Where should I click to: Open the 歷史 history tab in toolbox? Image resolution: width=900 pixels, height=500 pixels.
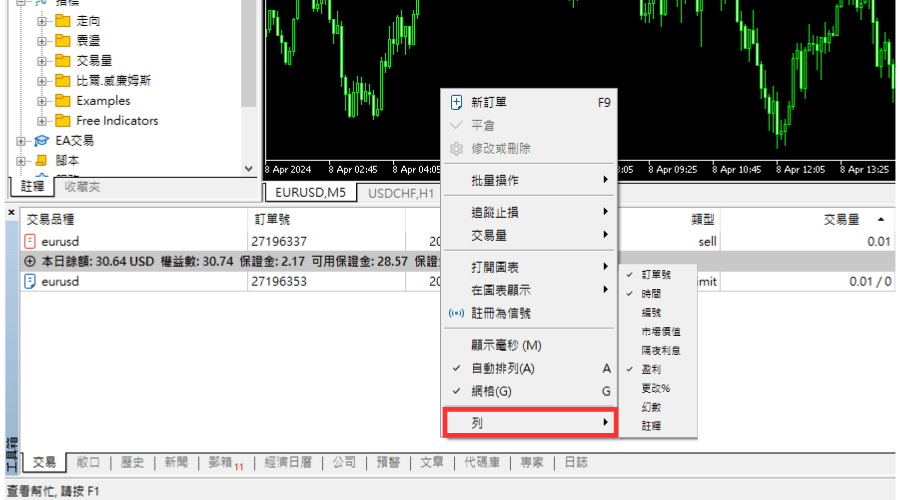[132, 462]
